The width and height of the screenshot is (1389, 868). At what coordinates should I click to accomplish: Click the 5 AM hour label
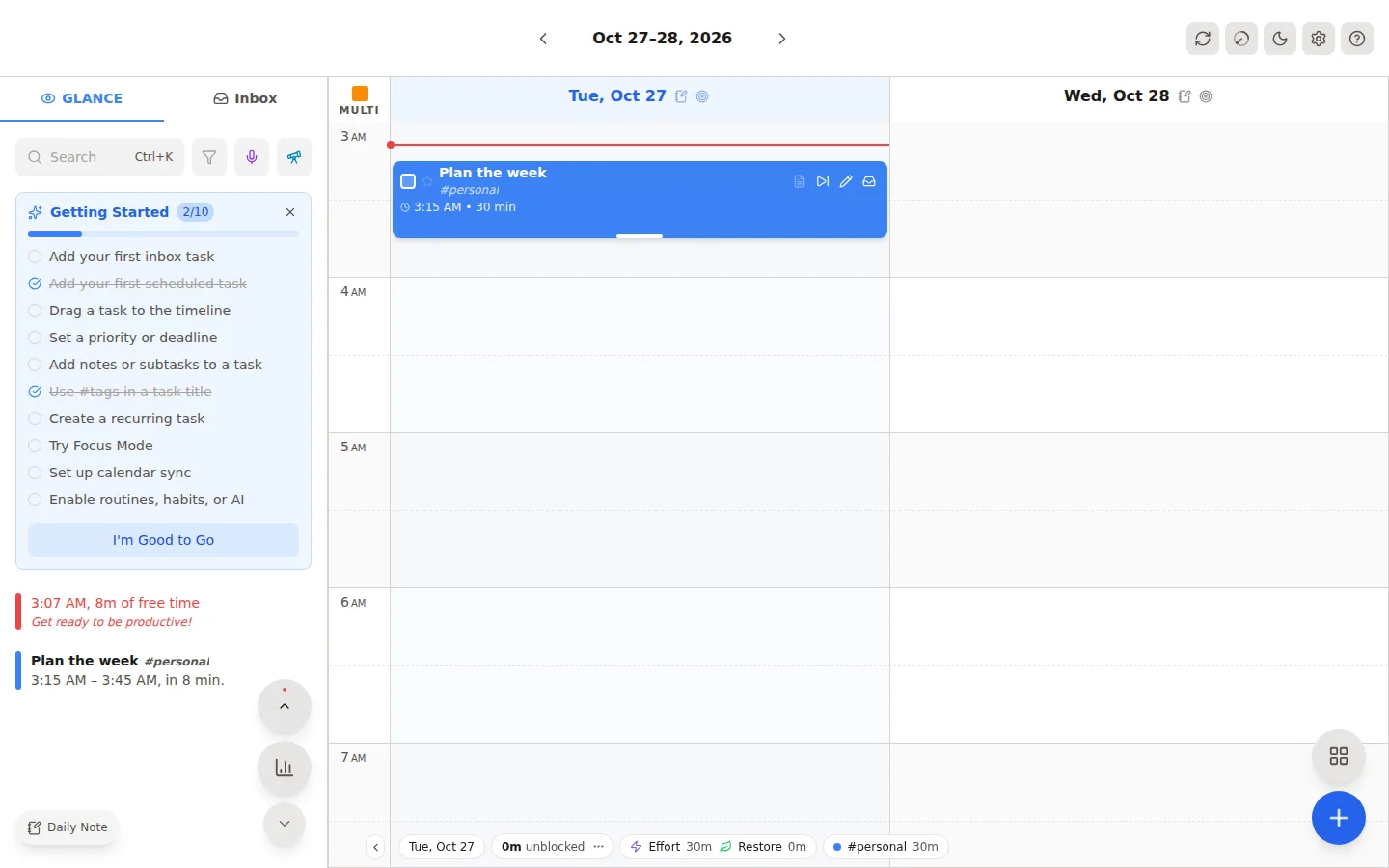pyautogui.click(x=353, y=448)
